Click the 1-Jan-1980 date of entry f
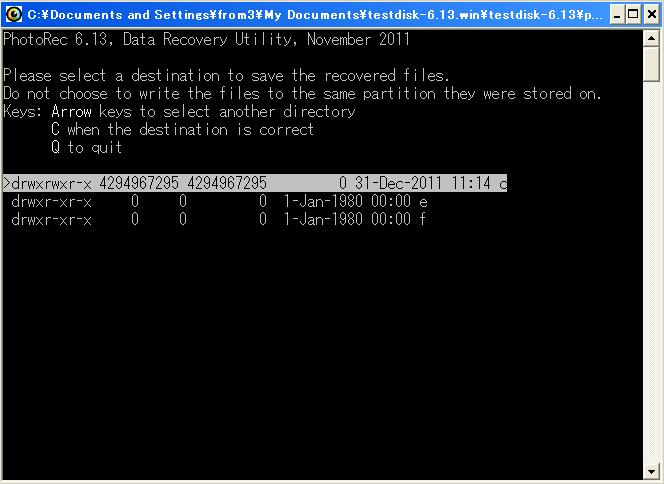 (x=323, y=219)
